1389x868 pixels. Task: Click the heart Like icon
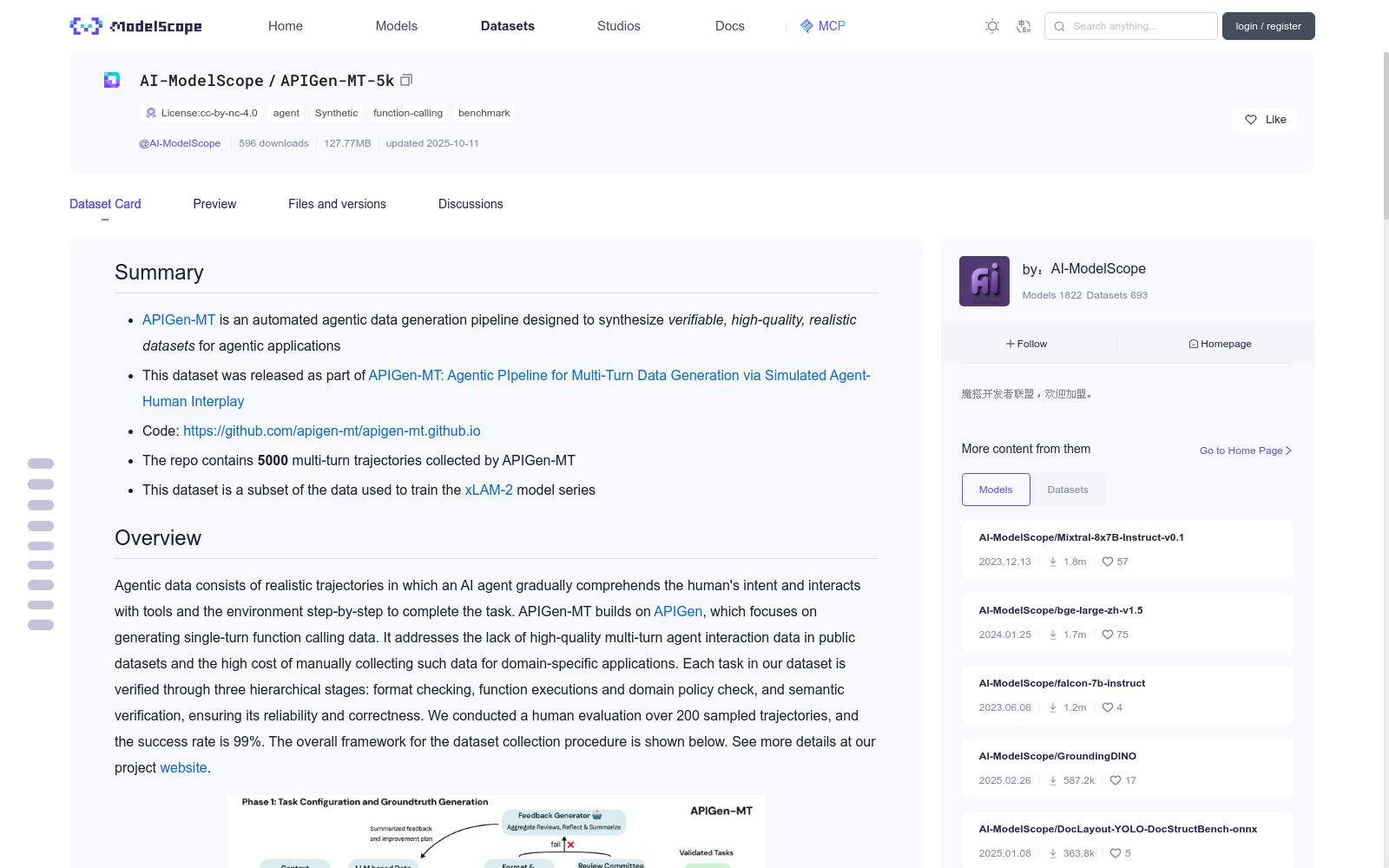[1251, 120]
